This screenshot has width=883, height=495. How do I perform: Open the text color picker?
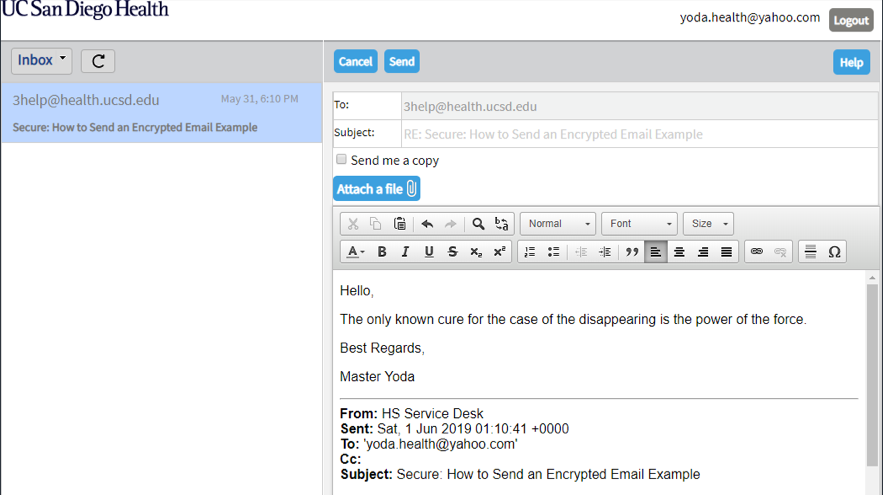point(354,252)
